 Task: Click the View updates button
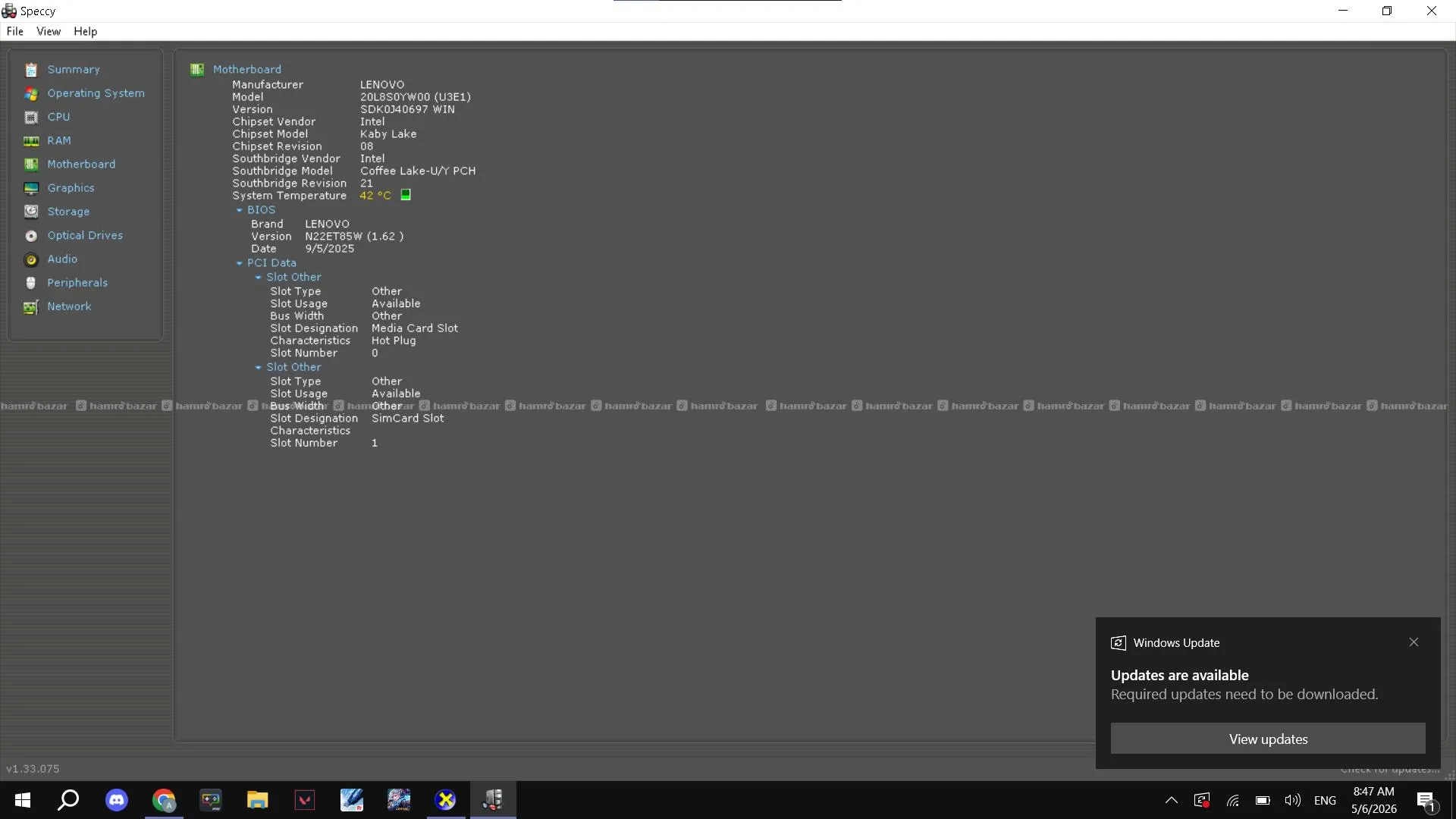tap(1268, 739)
